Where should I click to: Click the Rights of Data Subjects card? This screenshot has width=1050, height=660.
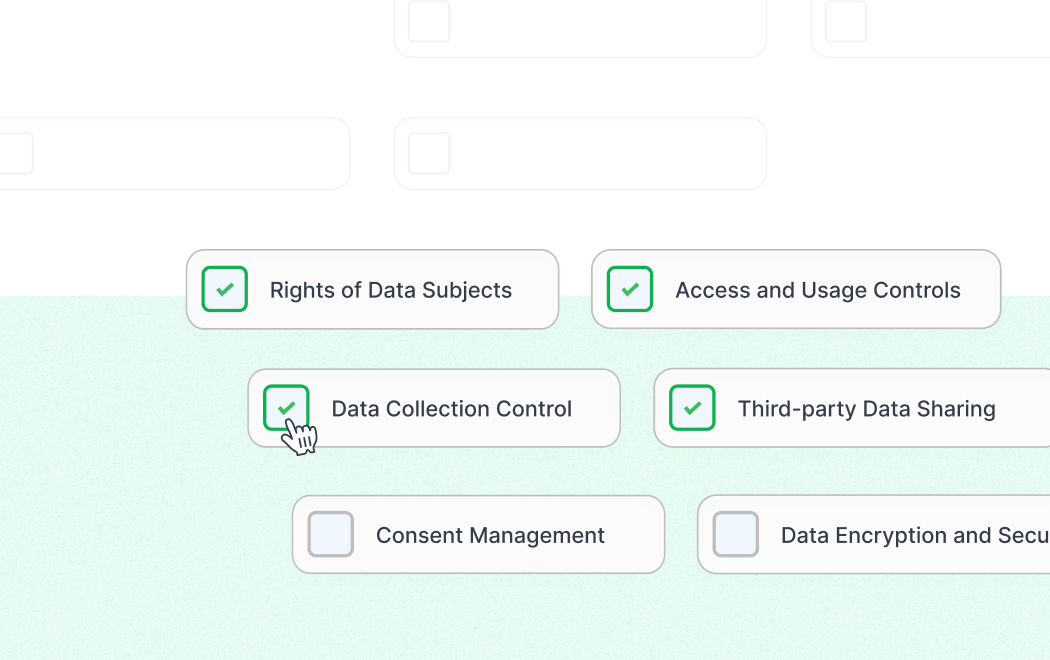[x=372, y=289]
